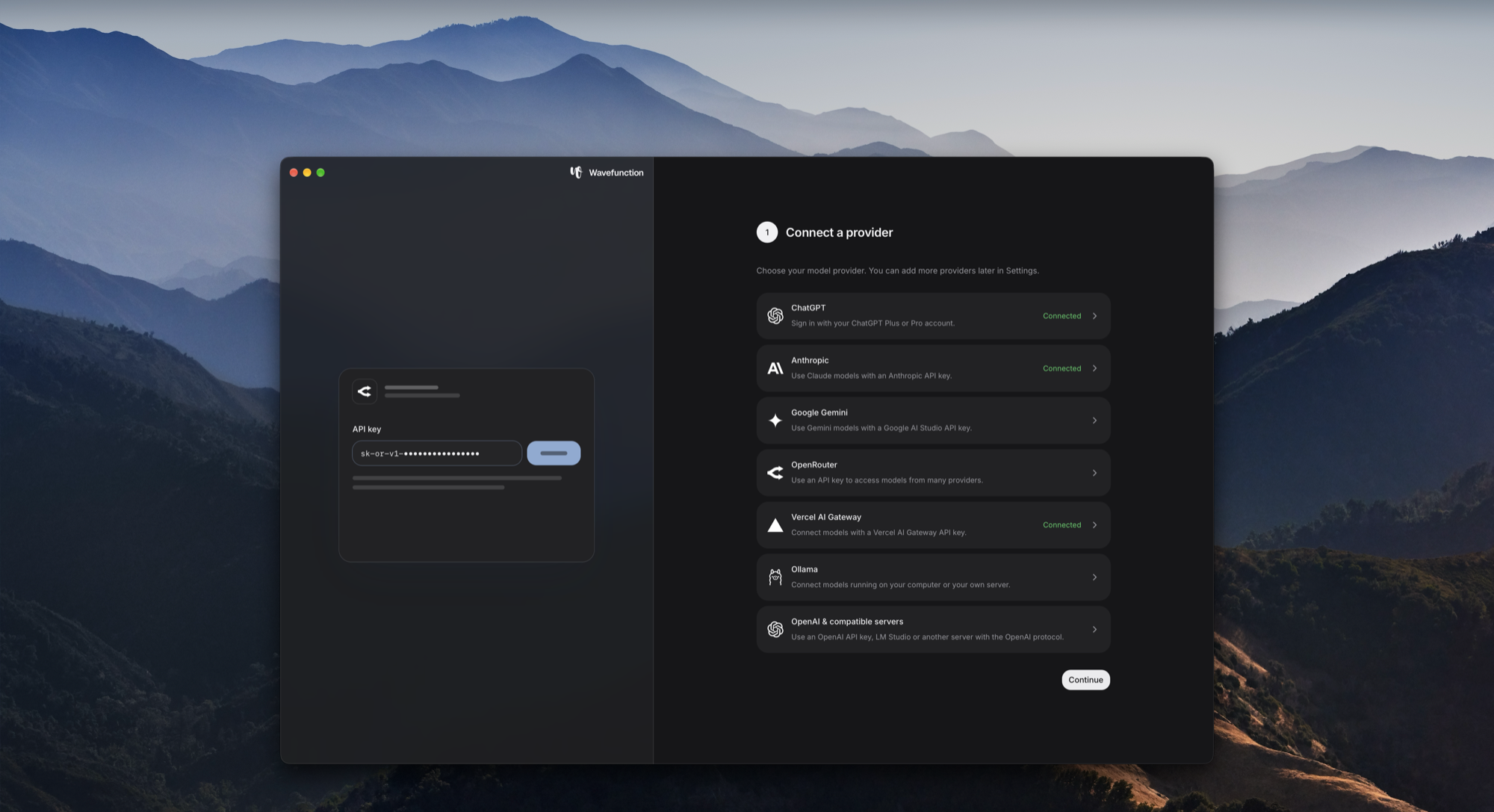Click Vercel AI Gateway's Connected status

(x=1061, y=525)
